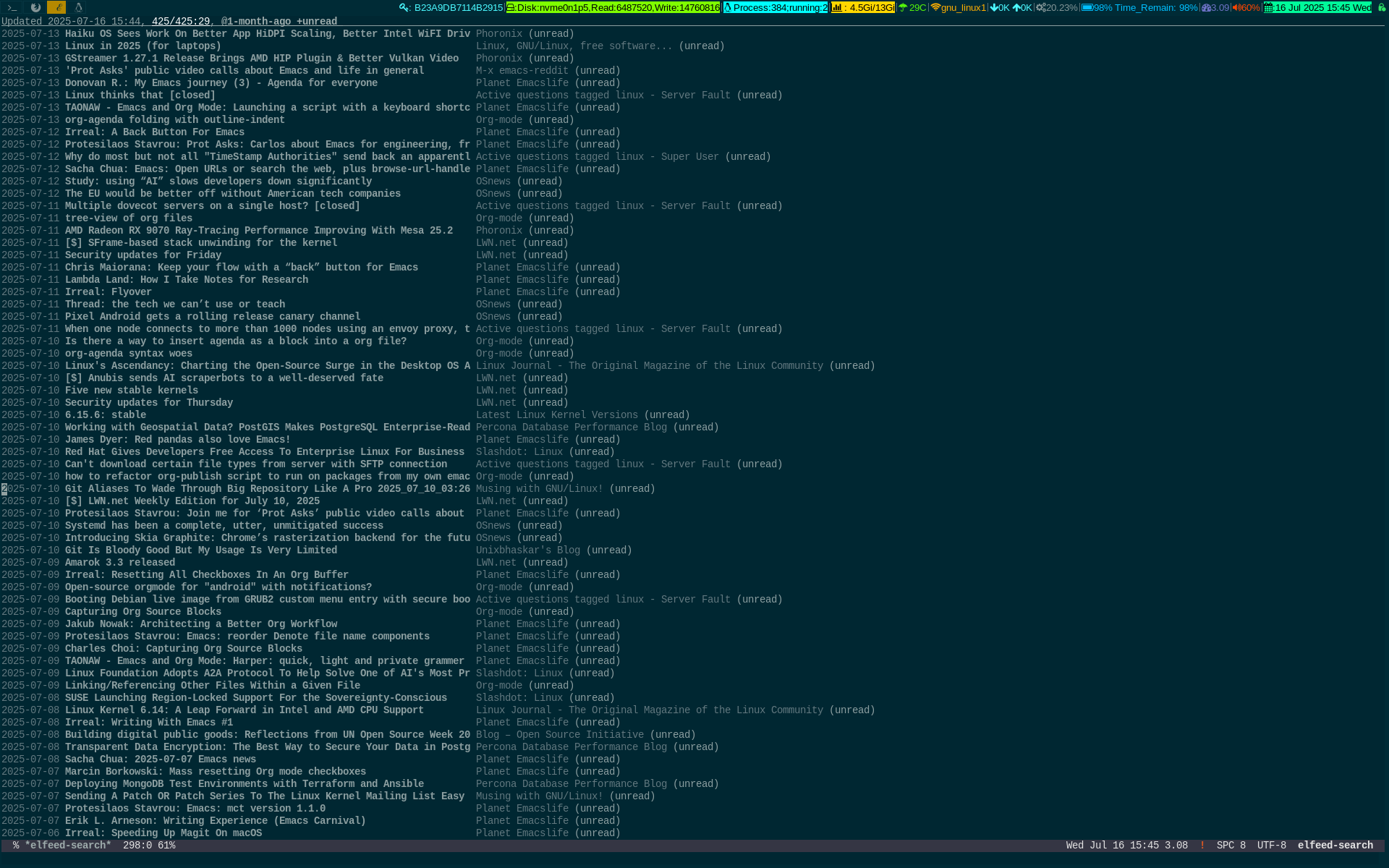Select 'Irreal: Flyover' entry
The image size is (1389, 868).
109,292
